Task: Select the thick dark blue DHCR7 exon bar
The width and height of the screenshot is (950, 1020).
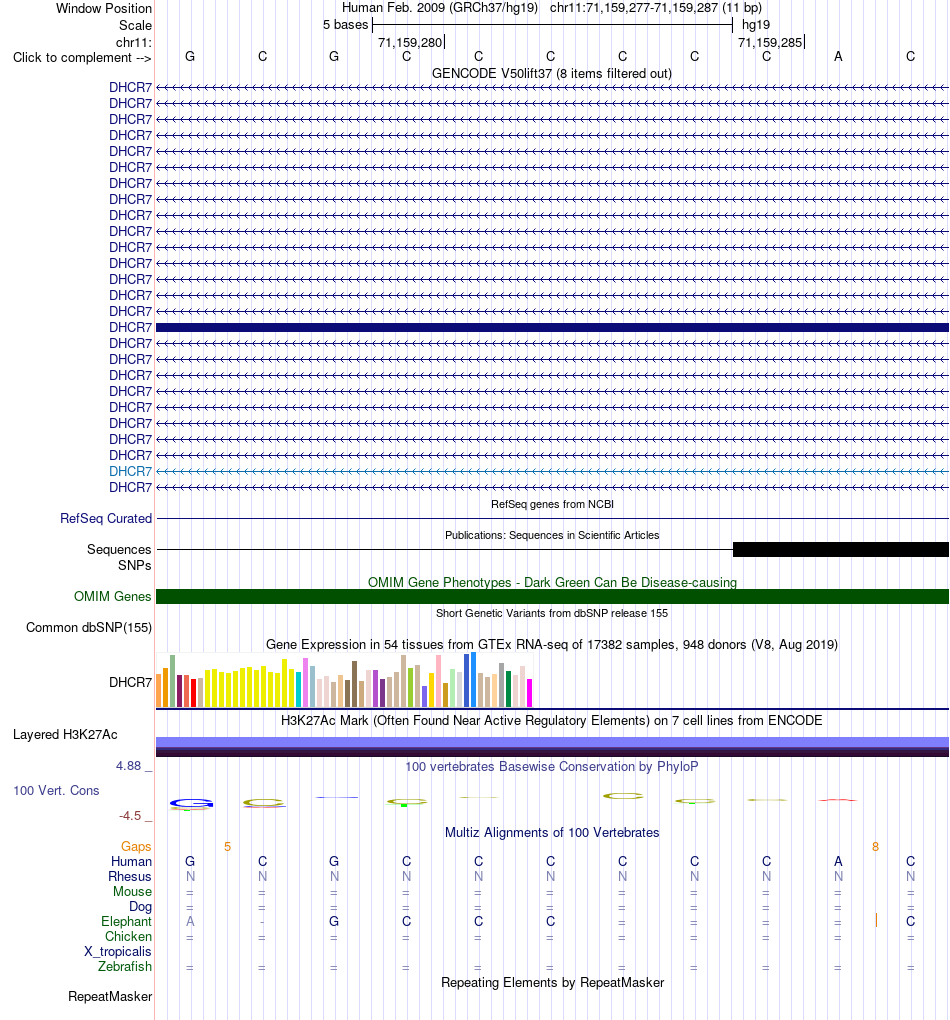Action: tap(552, 327)
